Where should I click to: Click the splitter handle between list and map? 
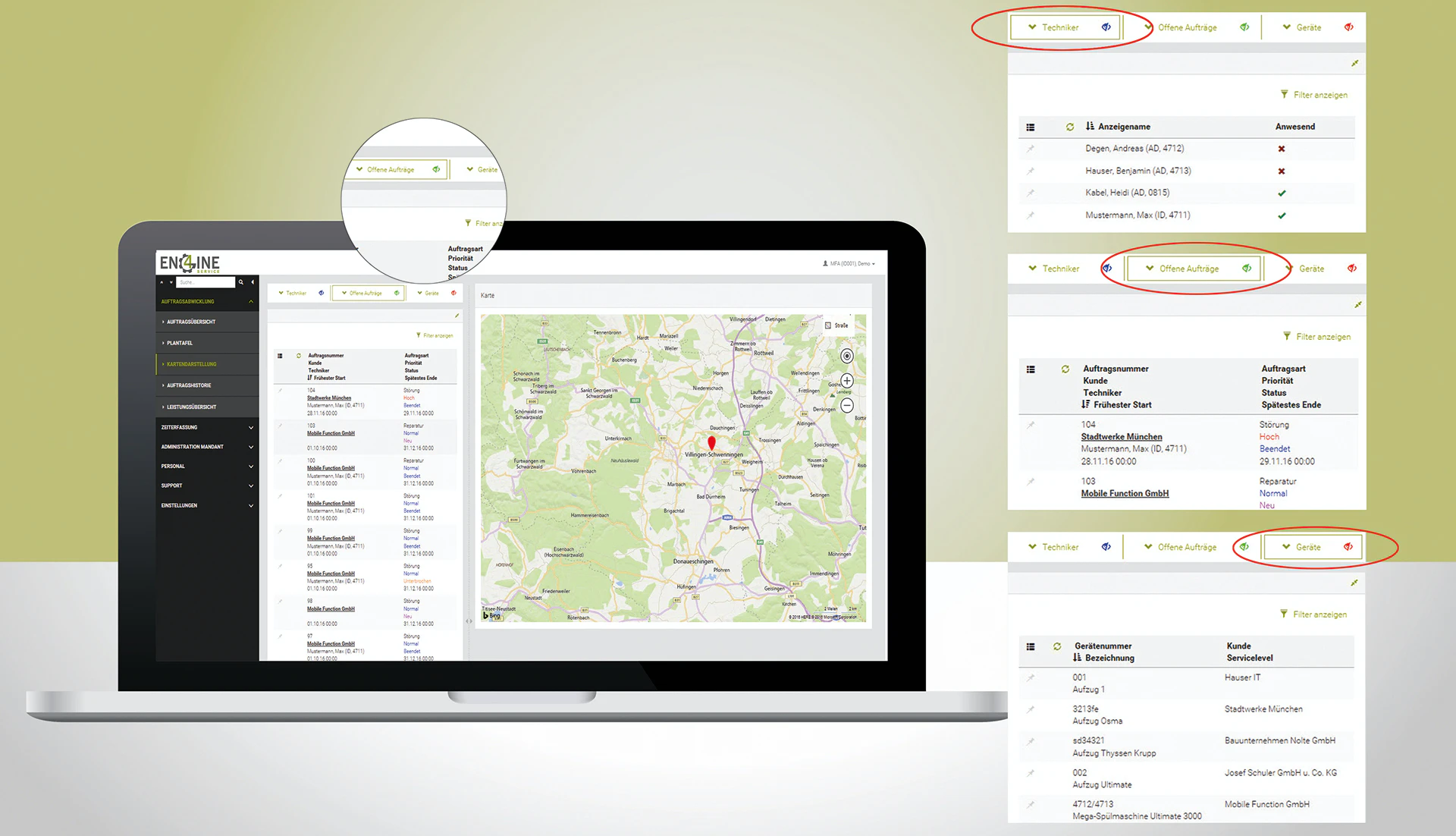pyautogui.click(x=469, y=621)
